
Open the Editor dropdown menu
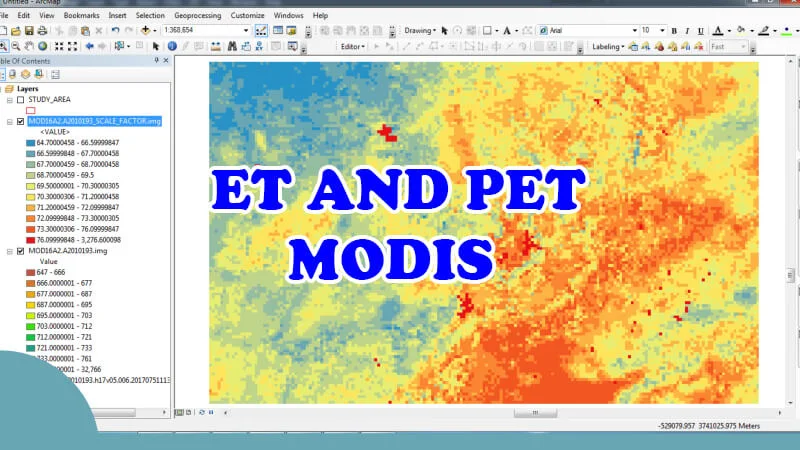pos(353,46)
